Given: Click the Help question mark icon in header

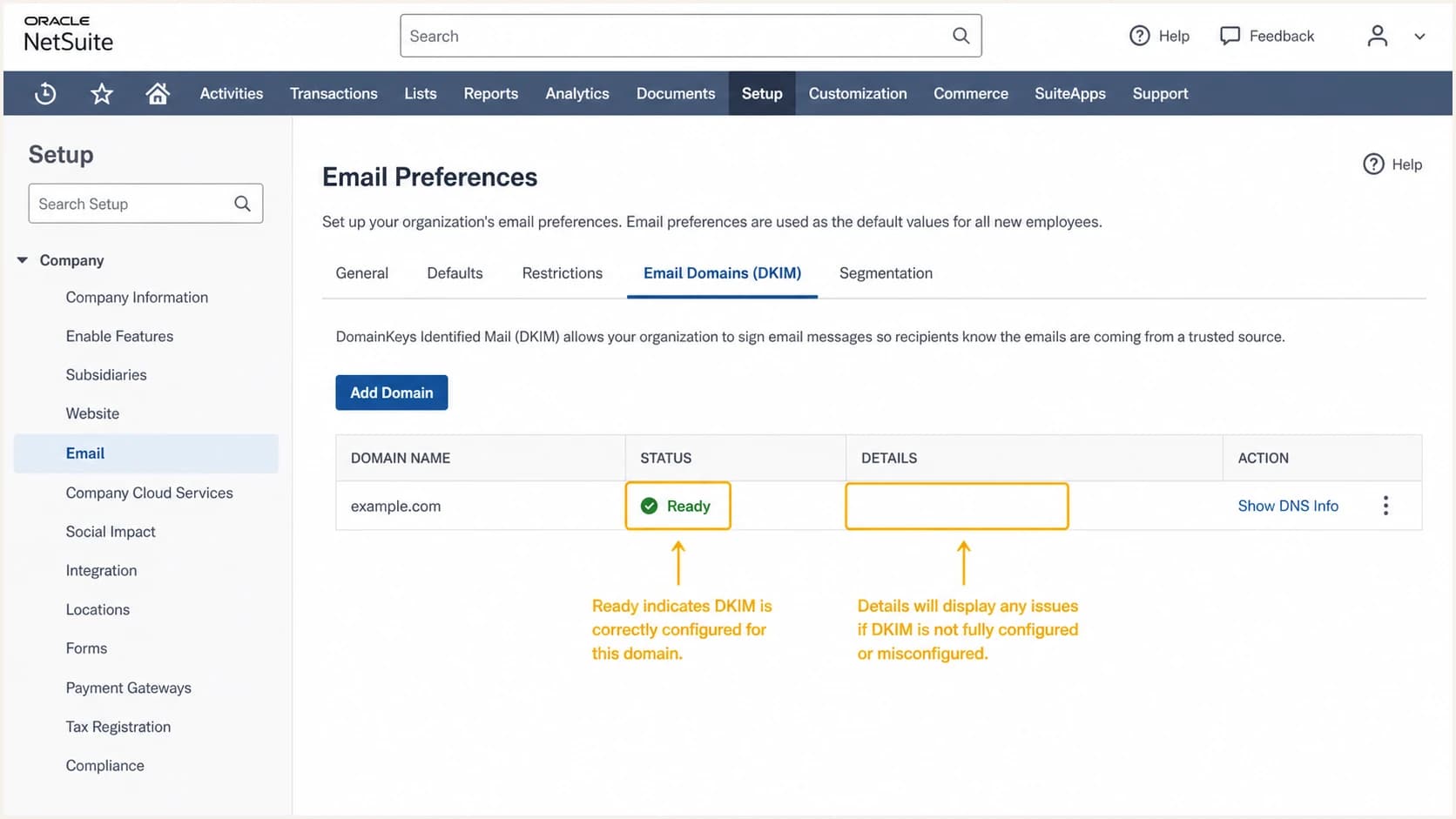Looking at the screenshot, I should point(1139,36).
